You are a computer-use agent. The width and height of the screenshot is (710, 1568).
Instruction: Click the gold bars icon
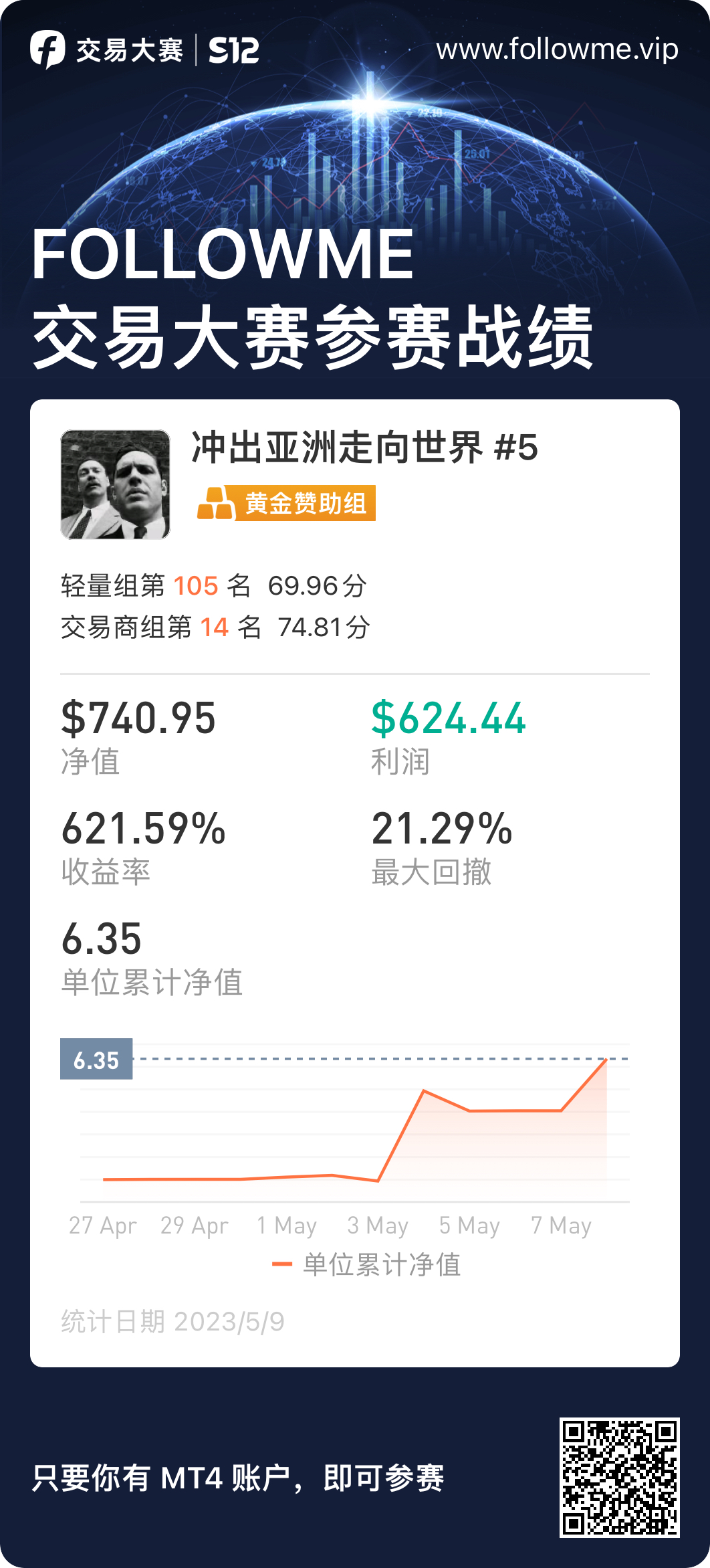point(215,503)
